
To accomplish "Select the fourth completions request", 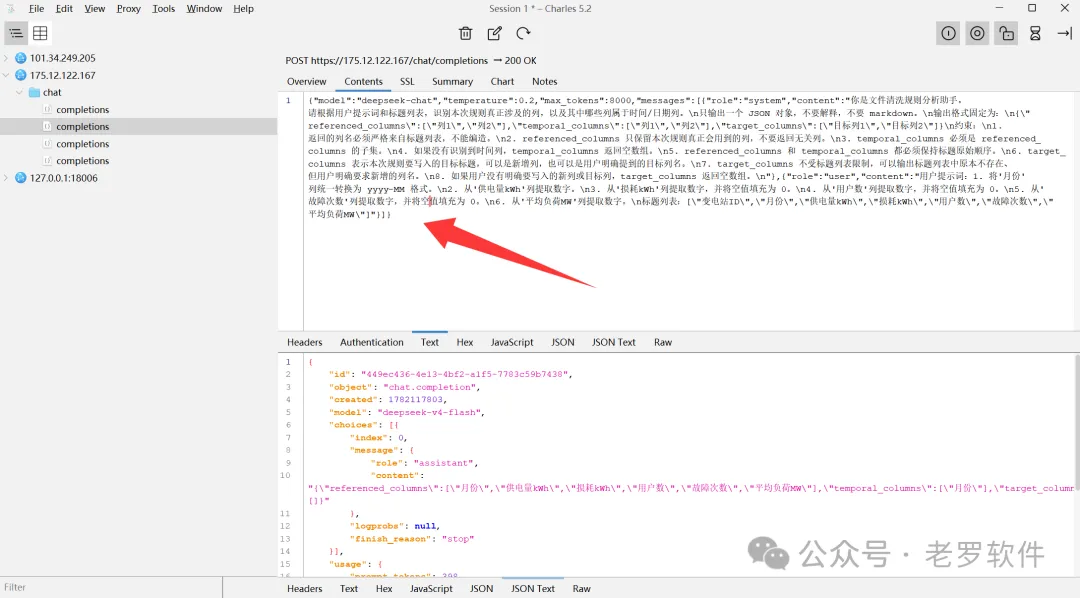I will coord(83,161).
